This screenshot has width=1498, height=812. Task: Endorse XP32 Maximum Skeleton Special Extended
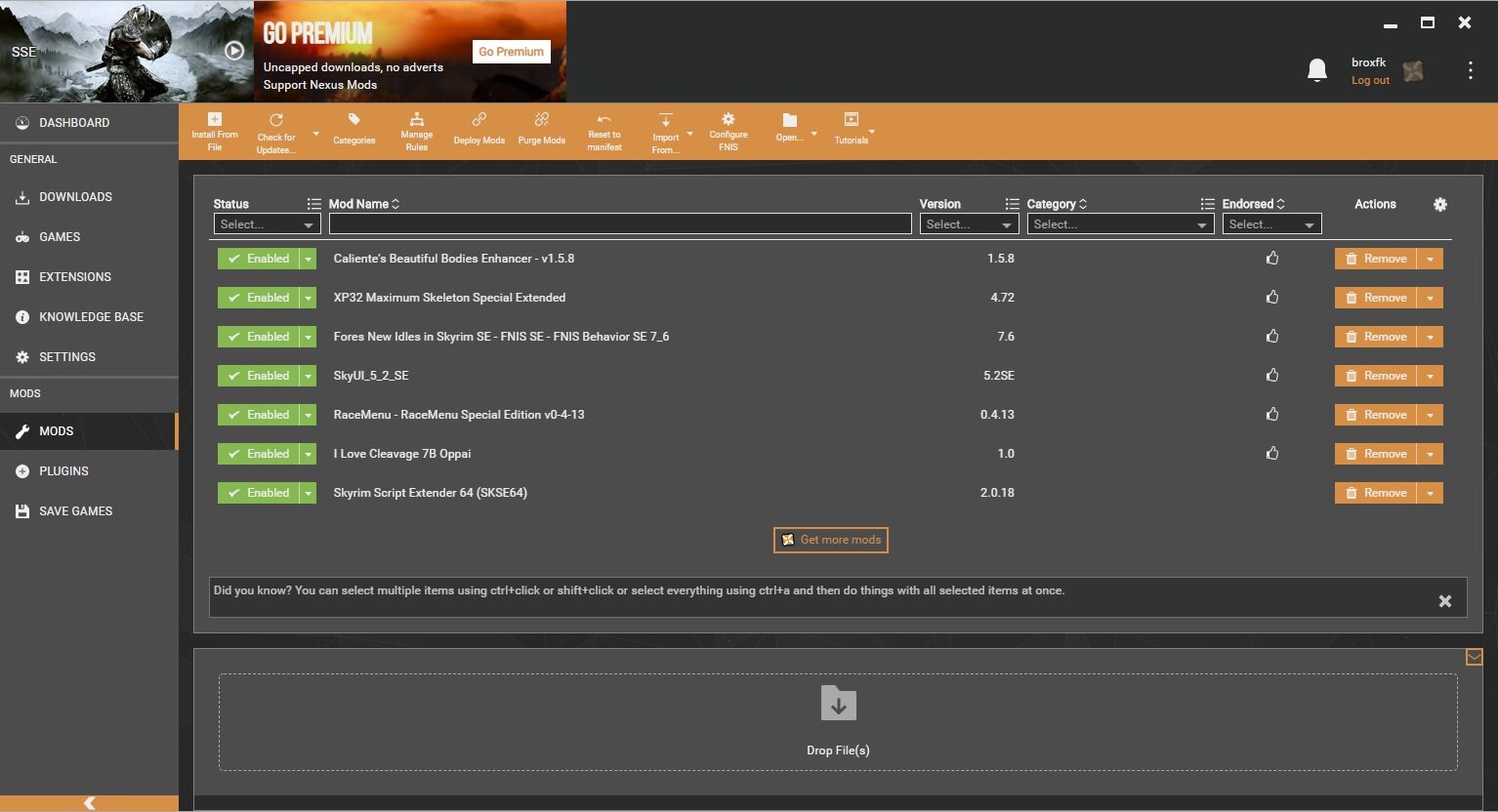coord(1272,298)
